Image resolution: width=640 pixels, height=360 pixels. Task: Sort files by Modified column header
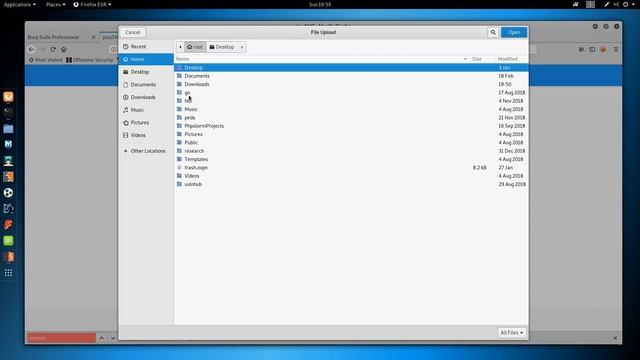pyautogui.click(x=511, y=59)
